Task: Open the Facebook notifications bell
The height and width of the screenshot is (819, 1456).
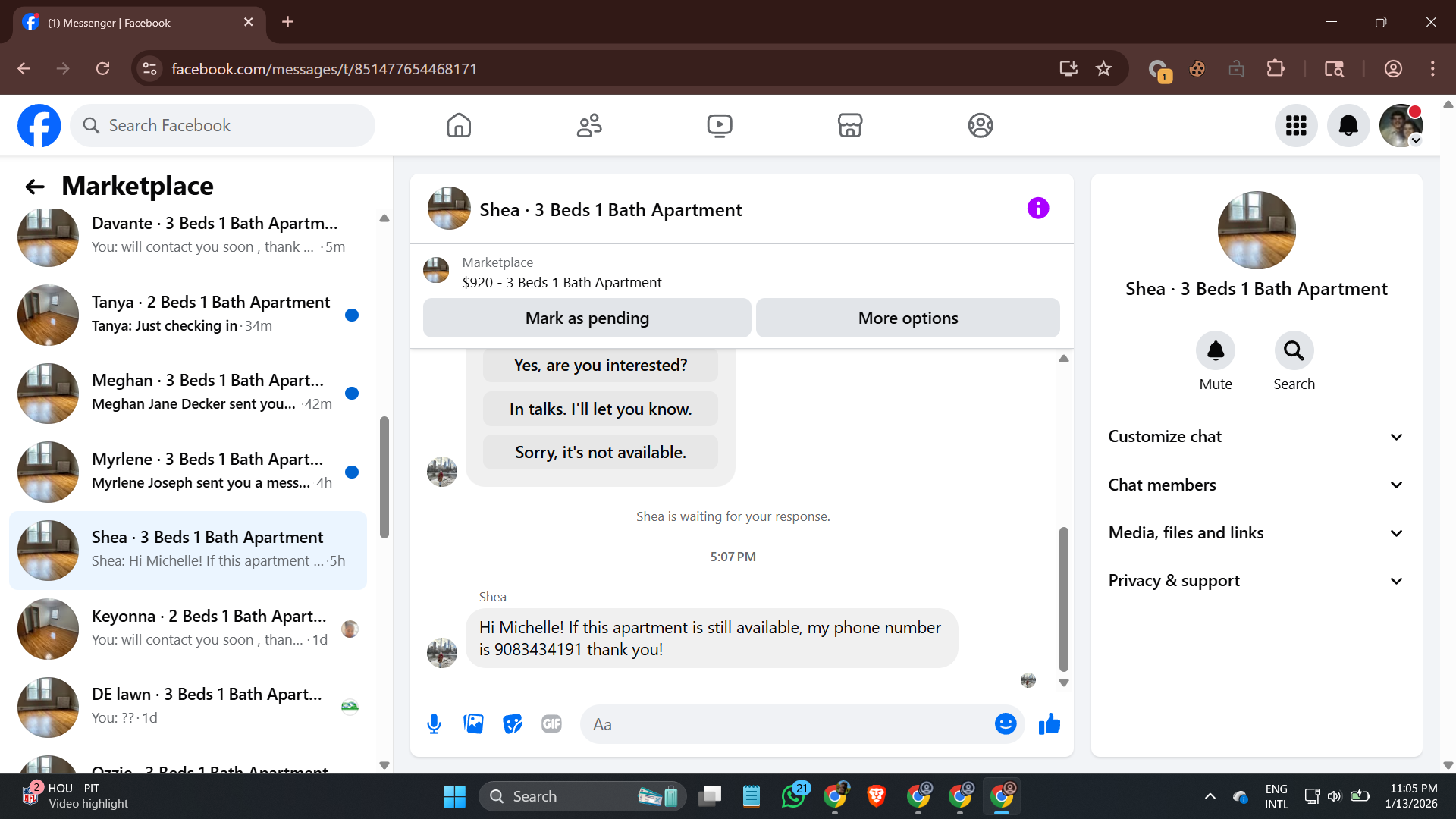Action: (x=1348, y=125)
